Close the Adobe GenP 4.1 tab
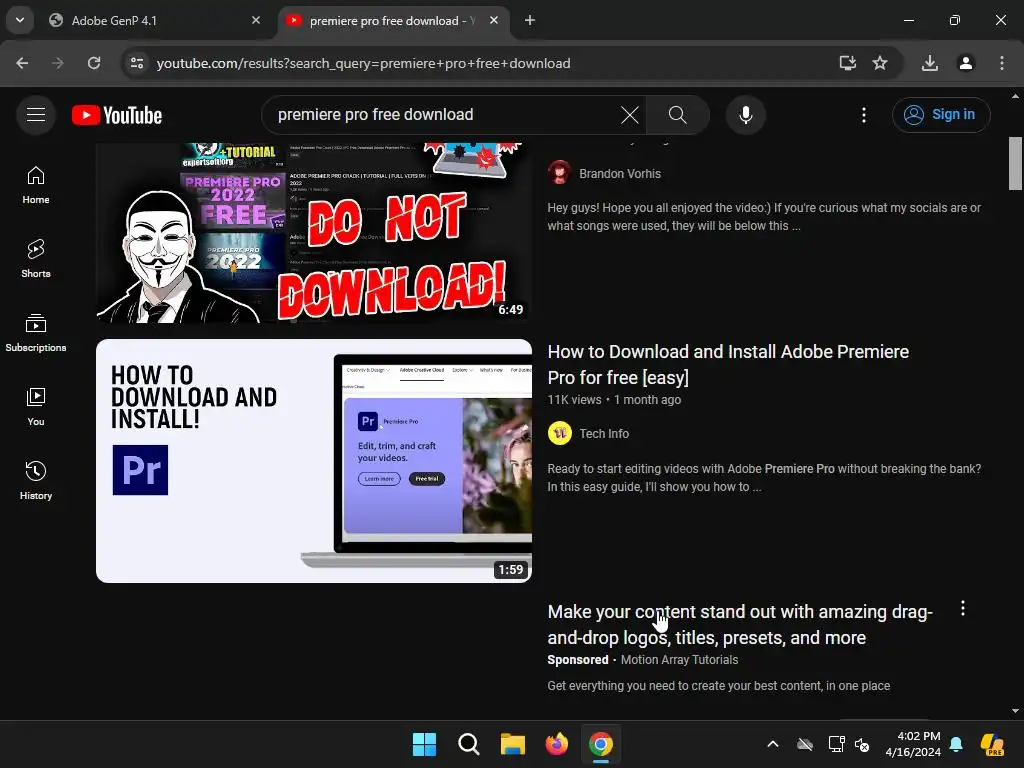Viewport: 1024px width, 768px height. (x=255, y=21)
